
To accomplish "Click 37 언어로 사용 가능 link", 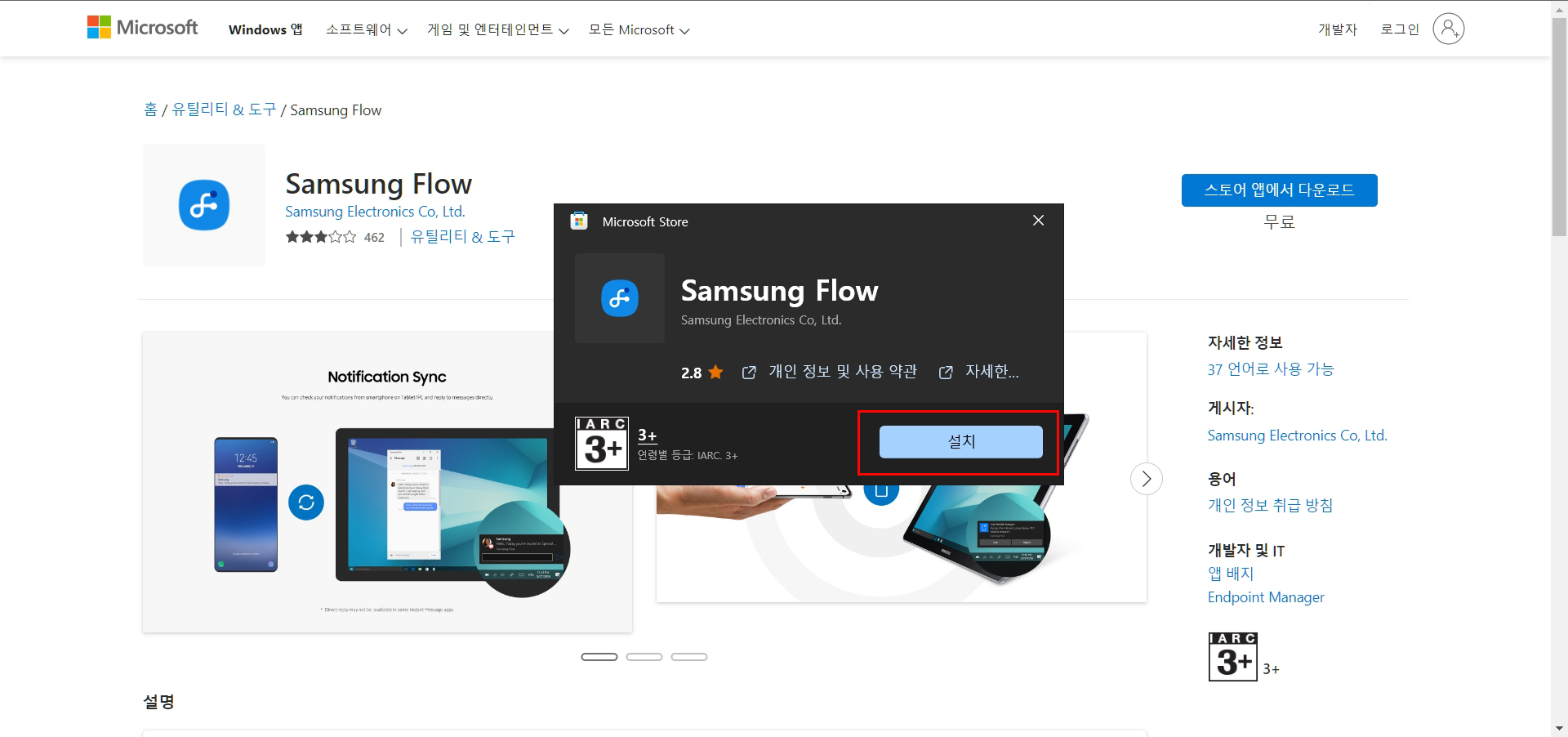I will tap(1270, 369).
